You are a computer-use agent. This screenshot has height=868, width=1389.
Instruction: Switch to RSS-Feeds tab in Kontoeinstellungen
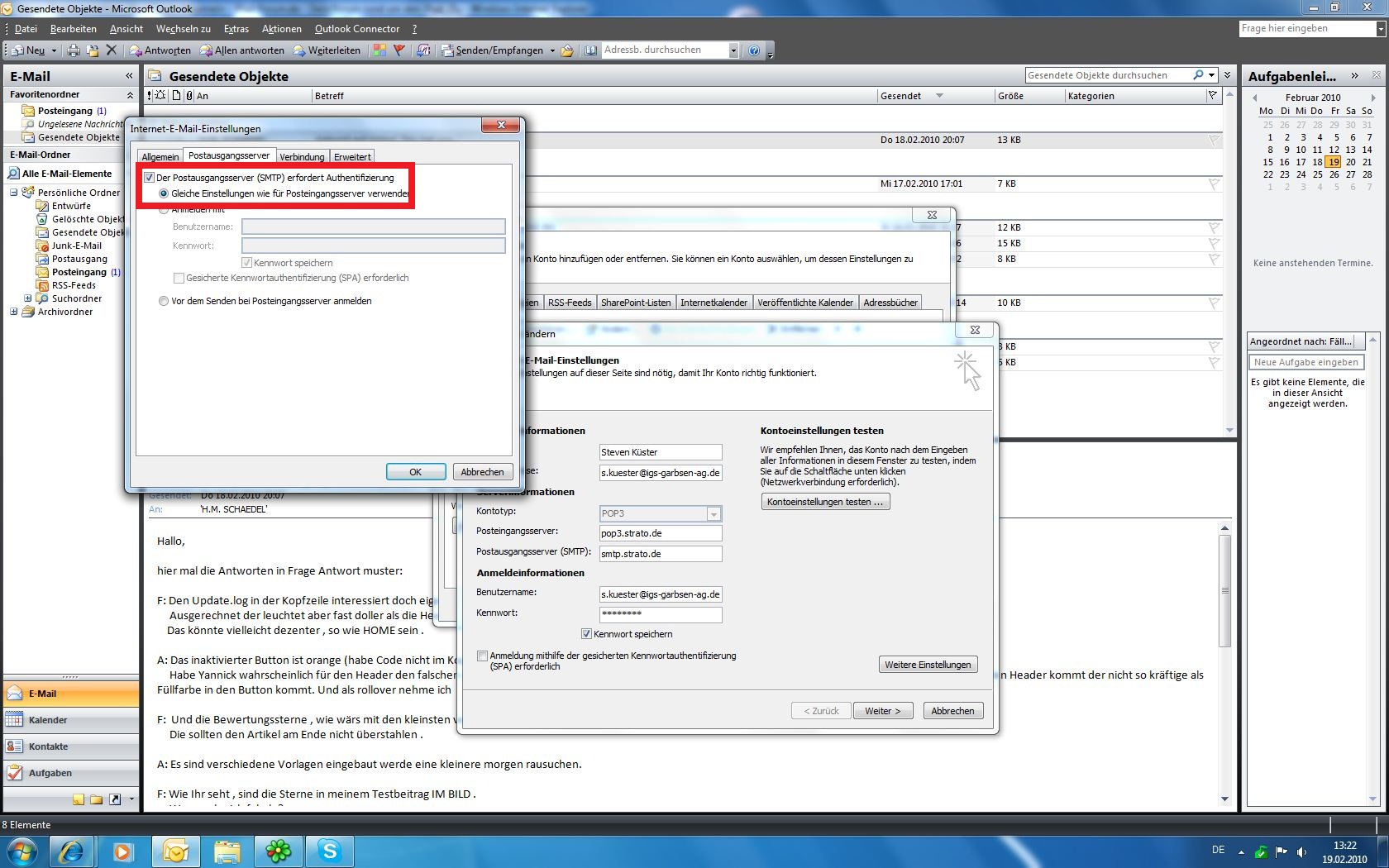[570, 303]
